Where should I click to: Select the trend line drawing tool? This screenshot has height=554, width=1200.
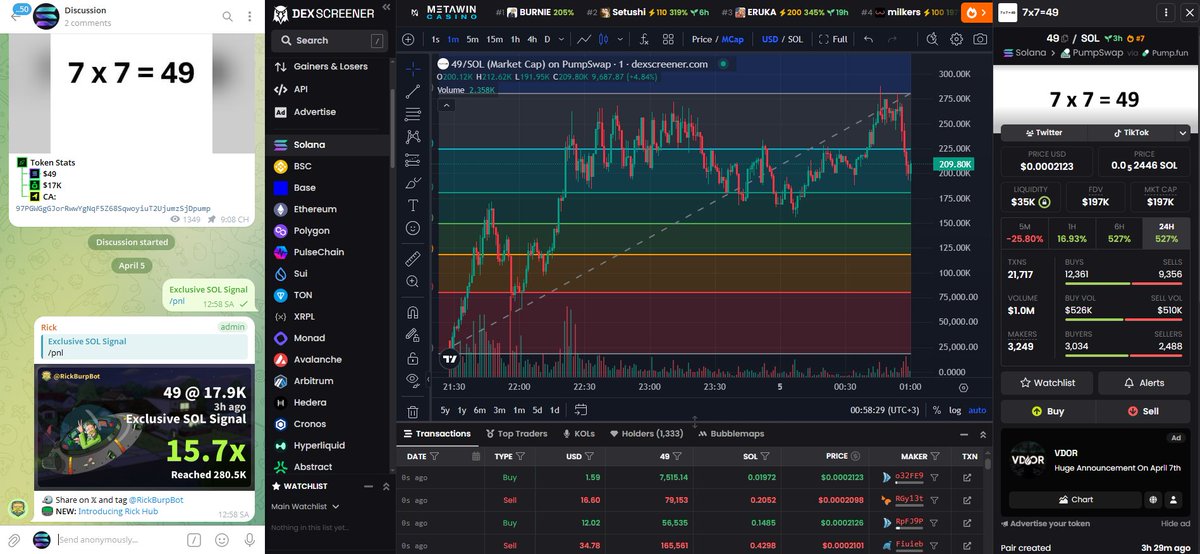coord(414,91)
